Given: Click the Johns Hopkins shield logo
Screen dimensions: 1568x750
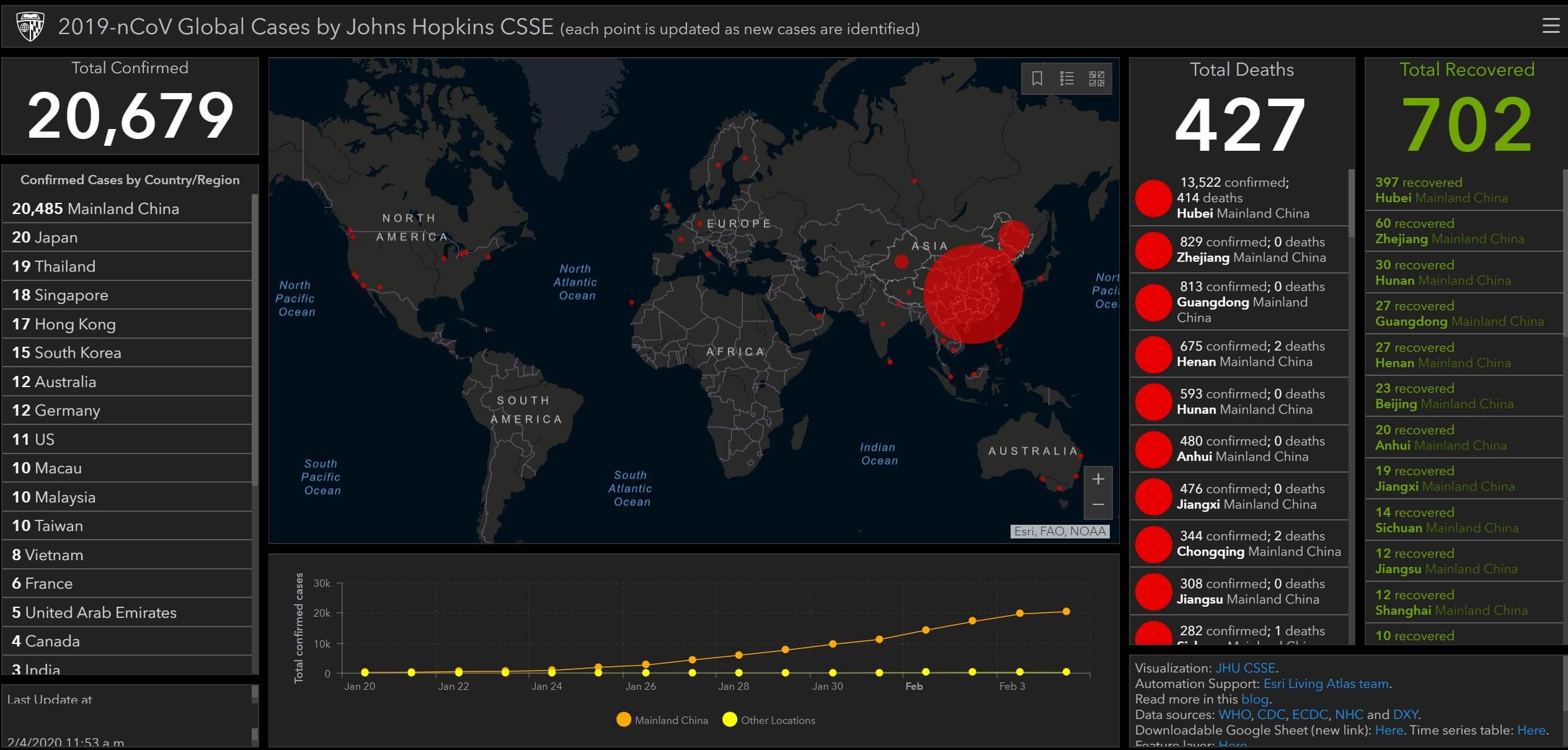Looking at the screenshot, I should (30, 27).
